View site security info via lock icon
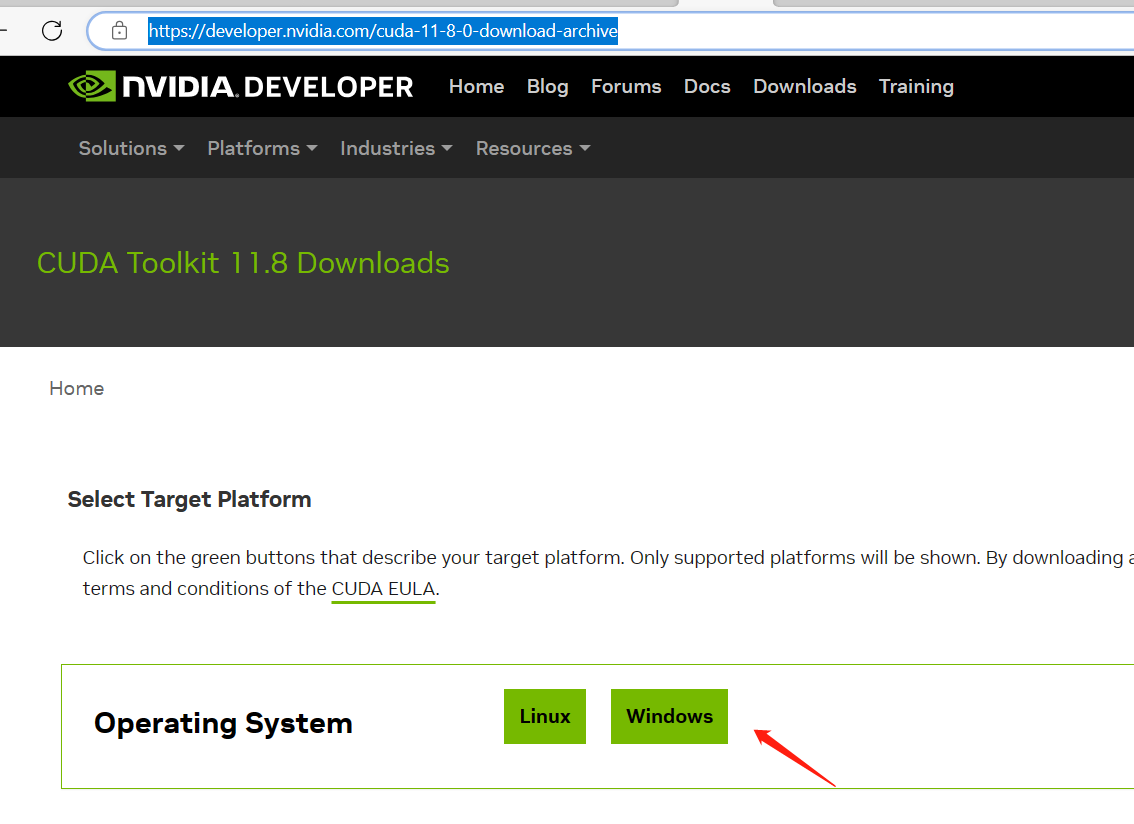1134x824 pixels. pyautogui.click(x=119, y=30)
